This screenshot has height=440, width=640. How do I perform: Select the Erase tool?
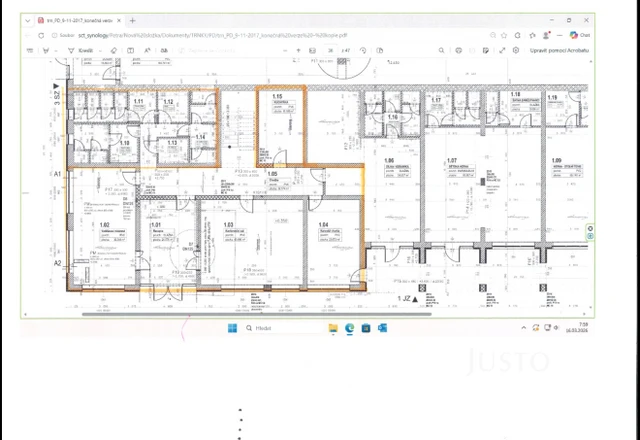pyautogui.click(x=114, y=51)
